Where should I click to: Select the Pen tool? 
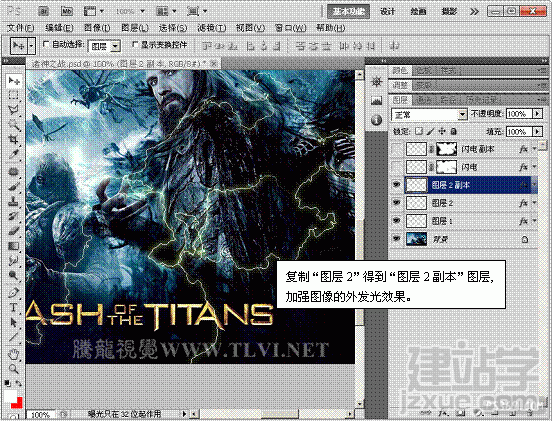click(13, 293)
